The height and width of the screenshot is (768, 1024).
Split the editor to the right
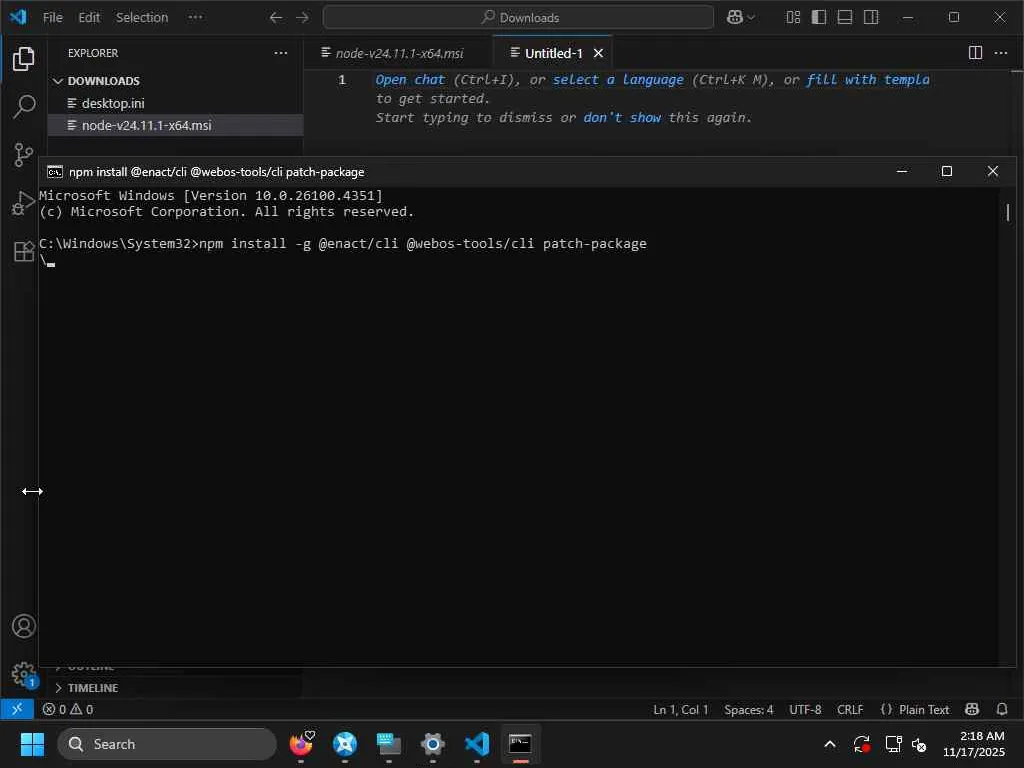[x=975, y=53]
